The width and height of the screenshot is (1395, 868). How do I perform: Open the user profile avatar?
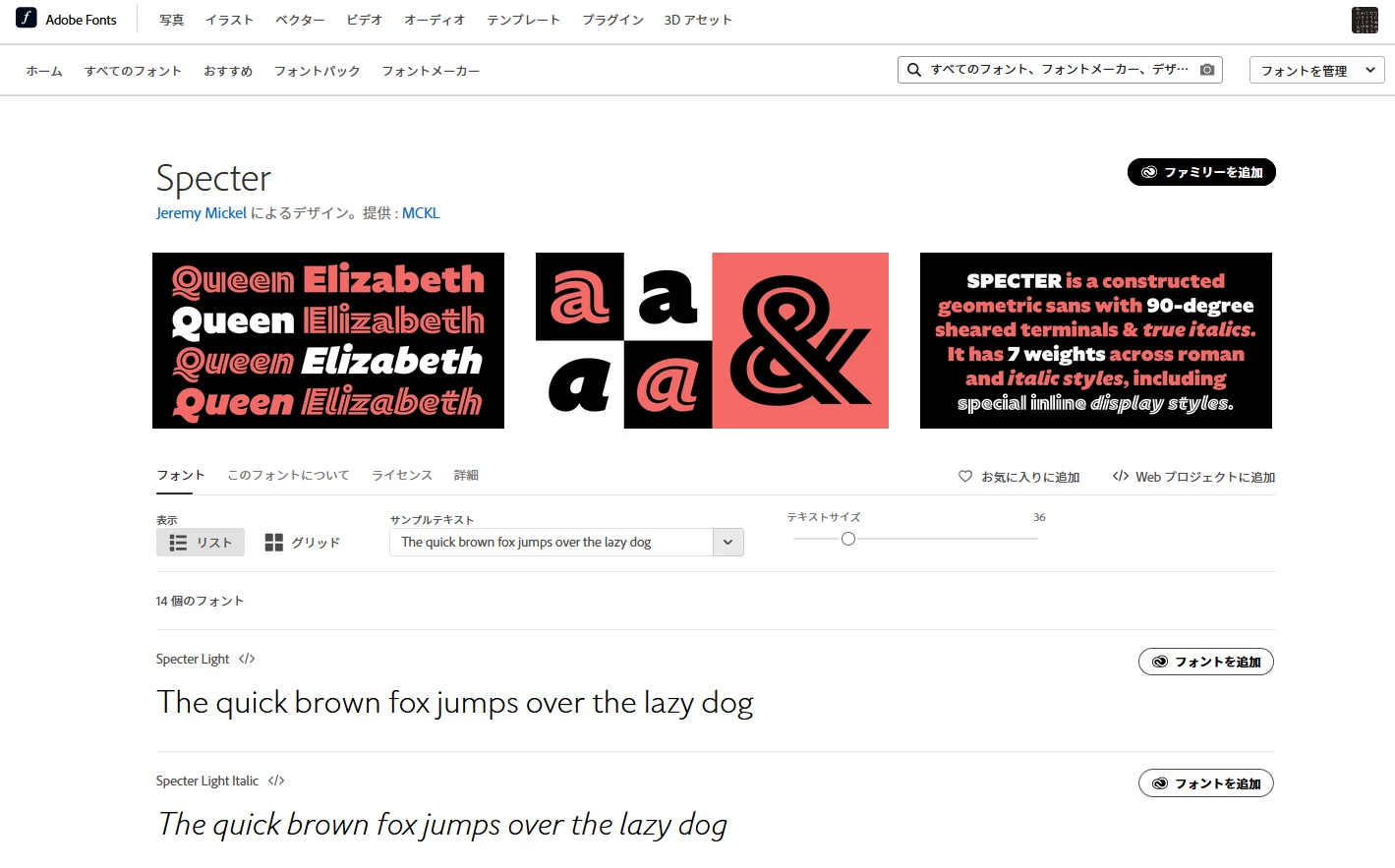click(1365, 20)
